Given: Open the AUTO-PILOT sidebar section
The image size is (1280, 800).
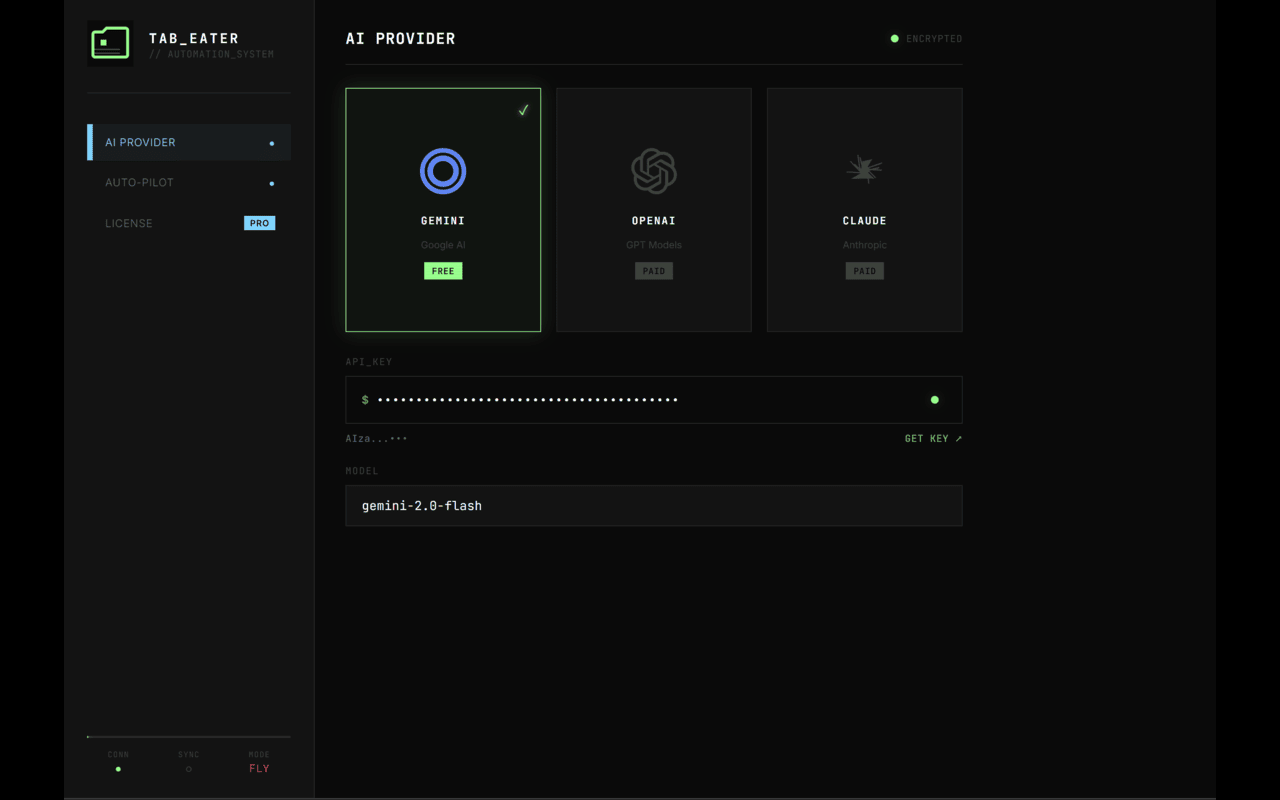Looking at the screenshot, I should 189,183.
